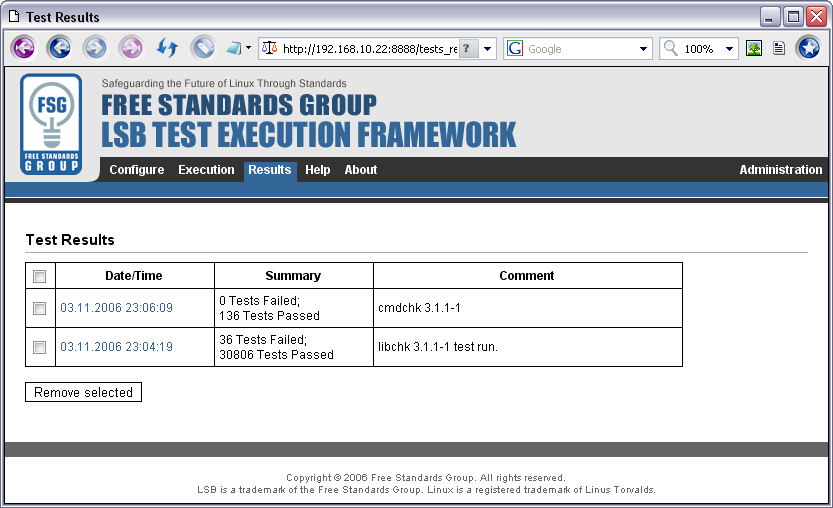Go back with the blue Back arrow
This screenshot has height=508, width=833.
pos(60,48)
